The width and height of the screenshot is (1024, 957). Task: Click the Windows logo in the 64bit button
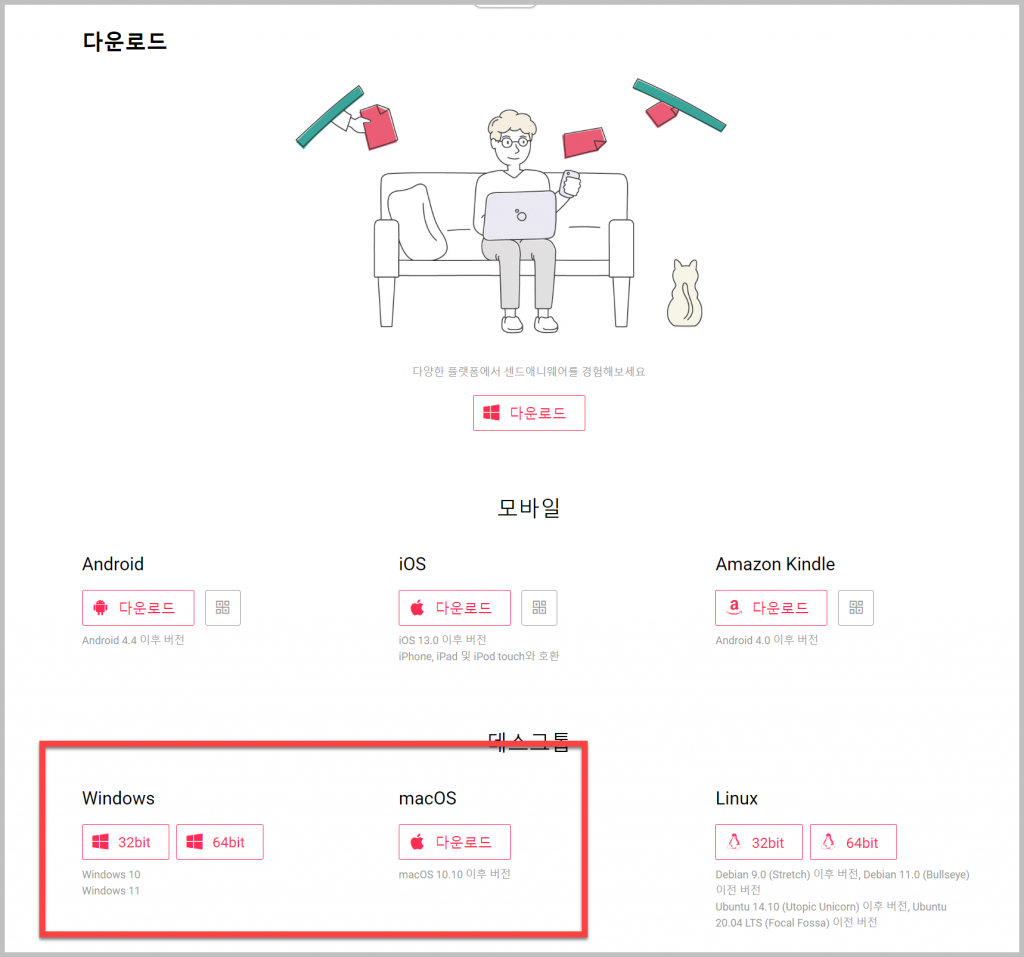tap(195, 842)
